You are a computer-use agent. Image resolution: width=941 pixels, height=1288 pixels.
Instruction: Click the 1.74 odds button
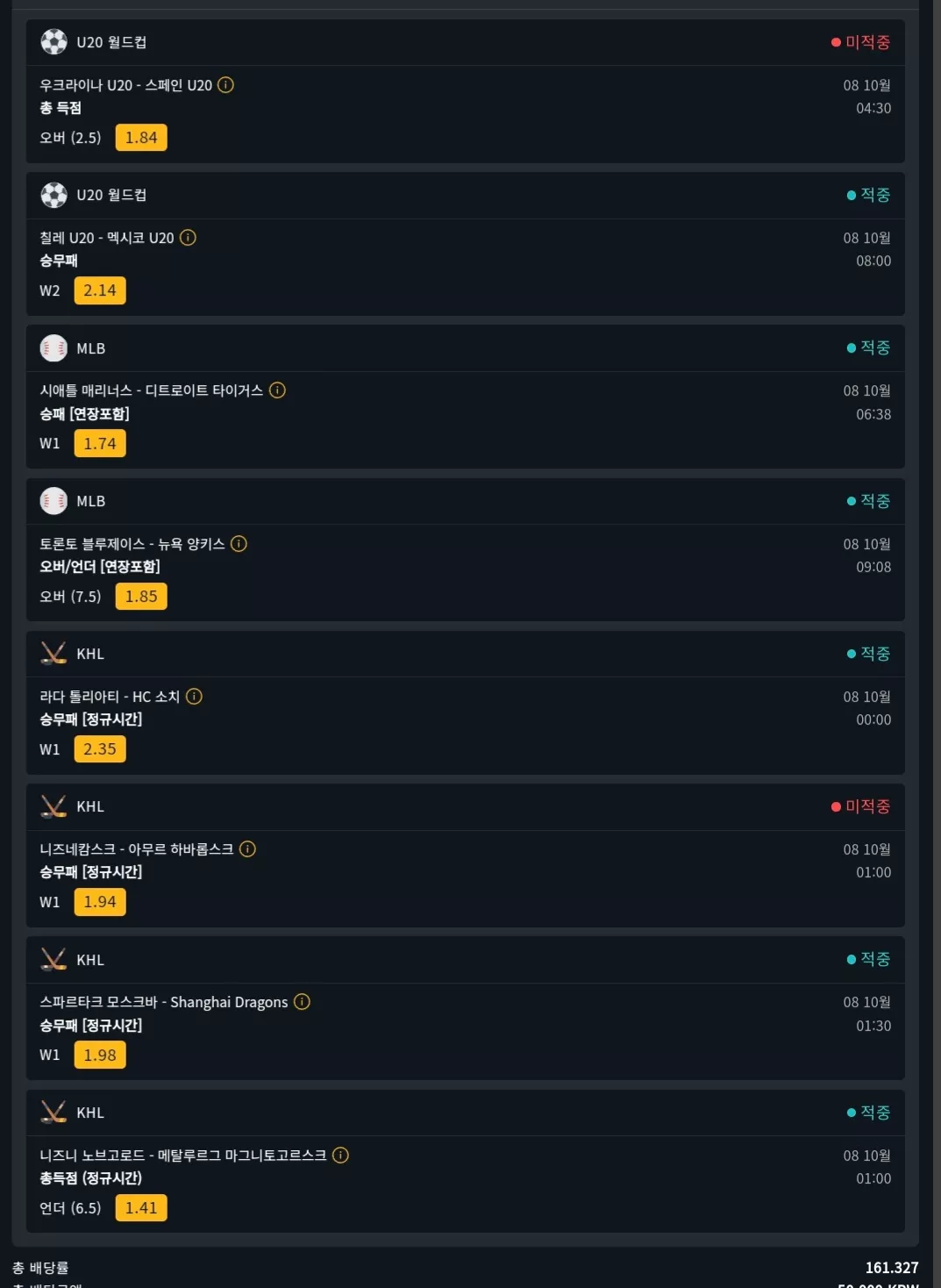[x=100, y=444]
